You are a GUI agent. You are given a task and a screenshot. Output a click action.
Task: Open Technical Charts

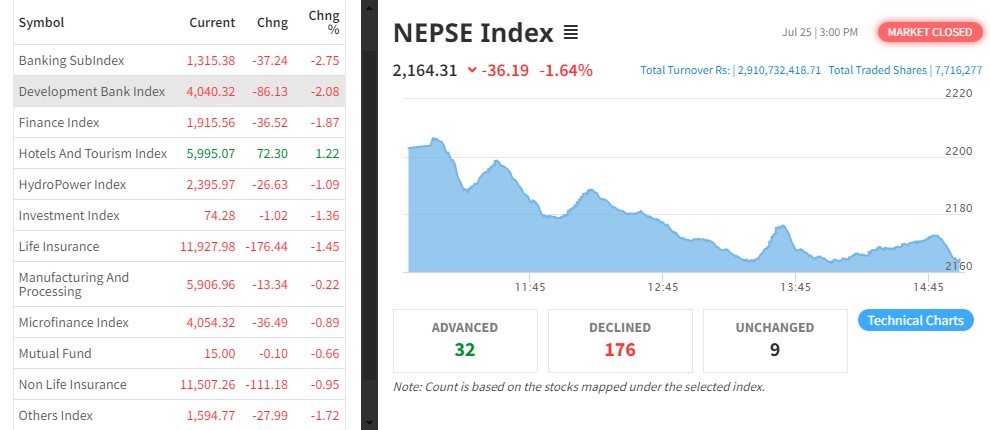915,321
